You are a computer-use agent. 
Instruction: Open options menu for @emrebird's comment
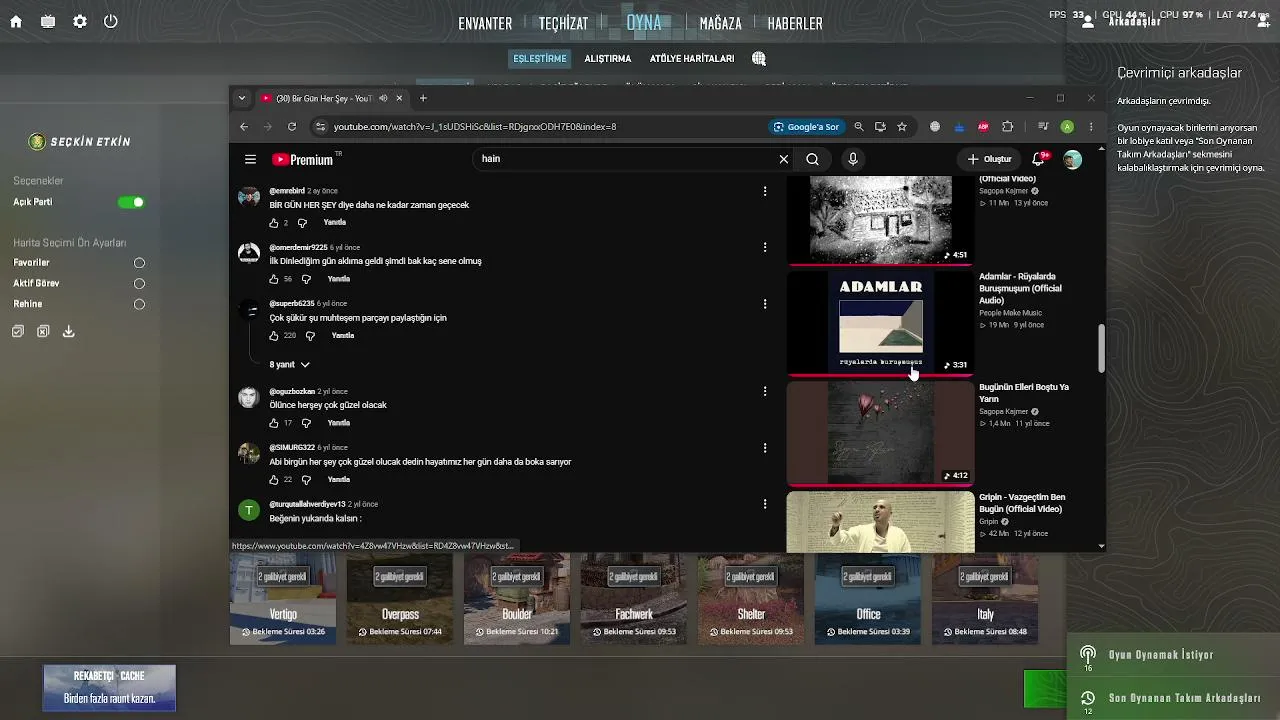(x=765, y=191)
